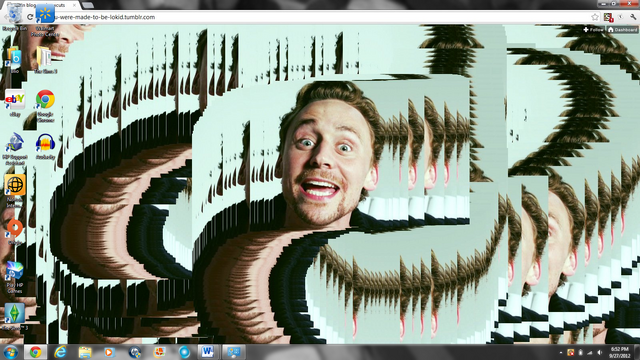Show hidden system tray icons arrow
Image resolution: width=640 pixels, height=360 pixels.
(560, 353)
